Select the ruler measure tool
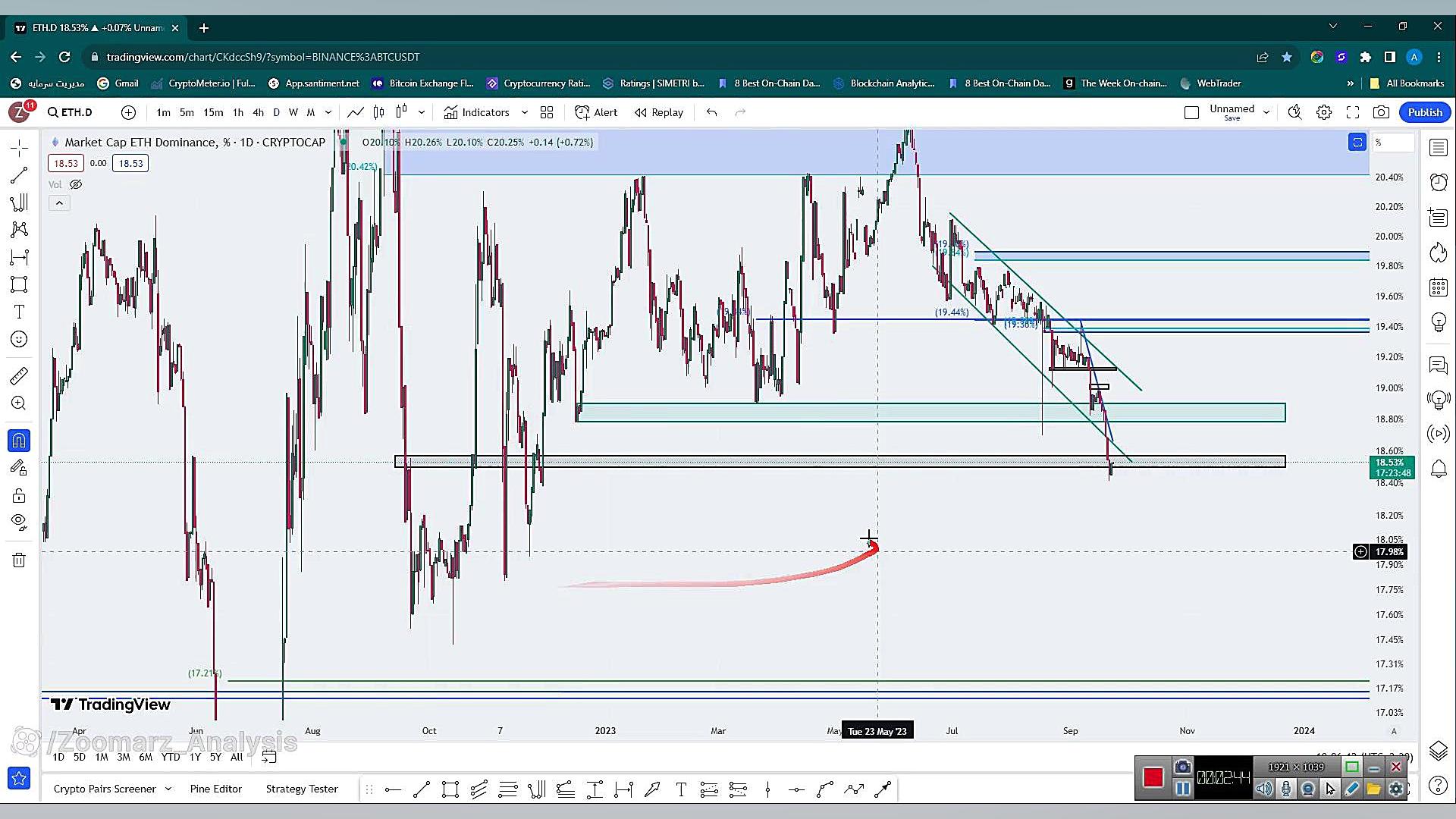1456x819 pixels. point(19,375)
